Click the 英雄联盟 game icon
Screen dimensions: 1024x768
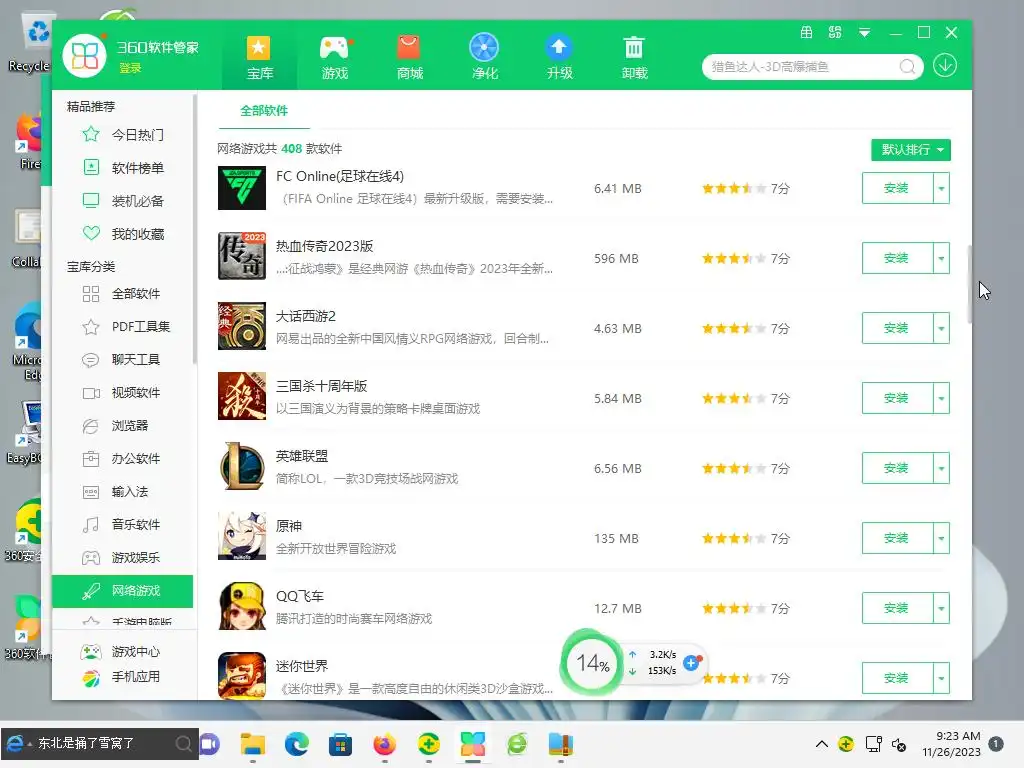(x=242, y=466)
